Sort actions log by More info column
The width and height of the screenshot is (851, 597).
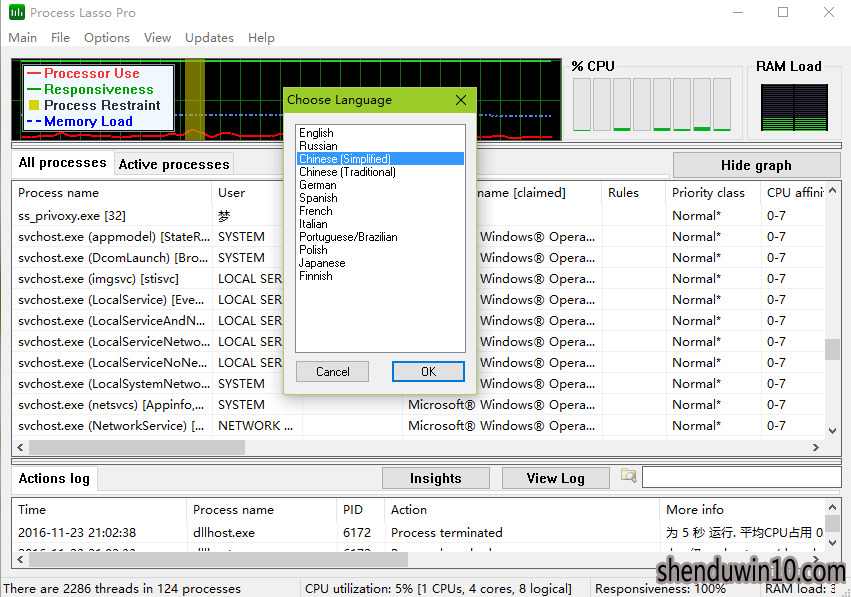(742, 510)
